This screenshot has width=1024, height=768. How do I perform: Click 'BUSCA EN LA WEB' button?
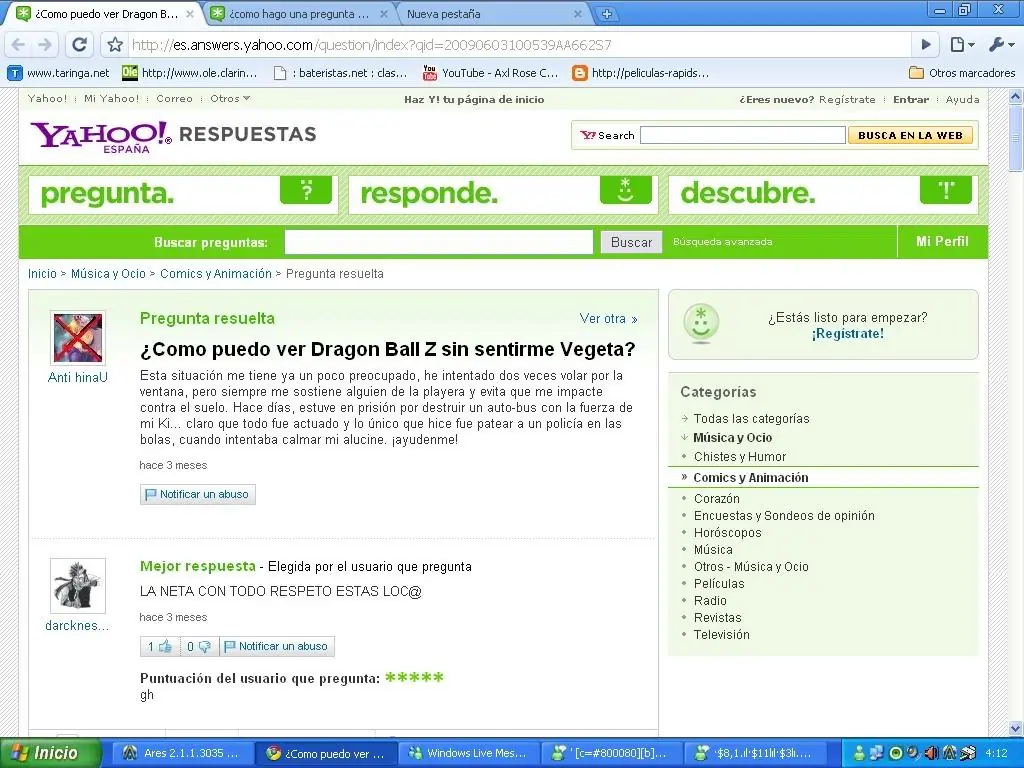910,135
